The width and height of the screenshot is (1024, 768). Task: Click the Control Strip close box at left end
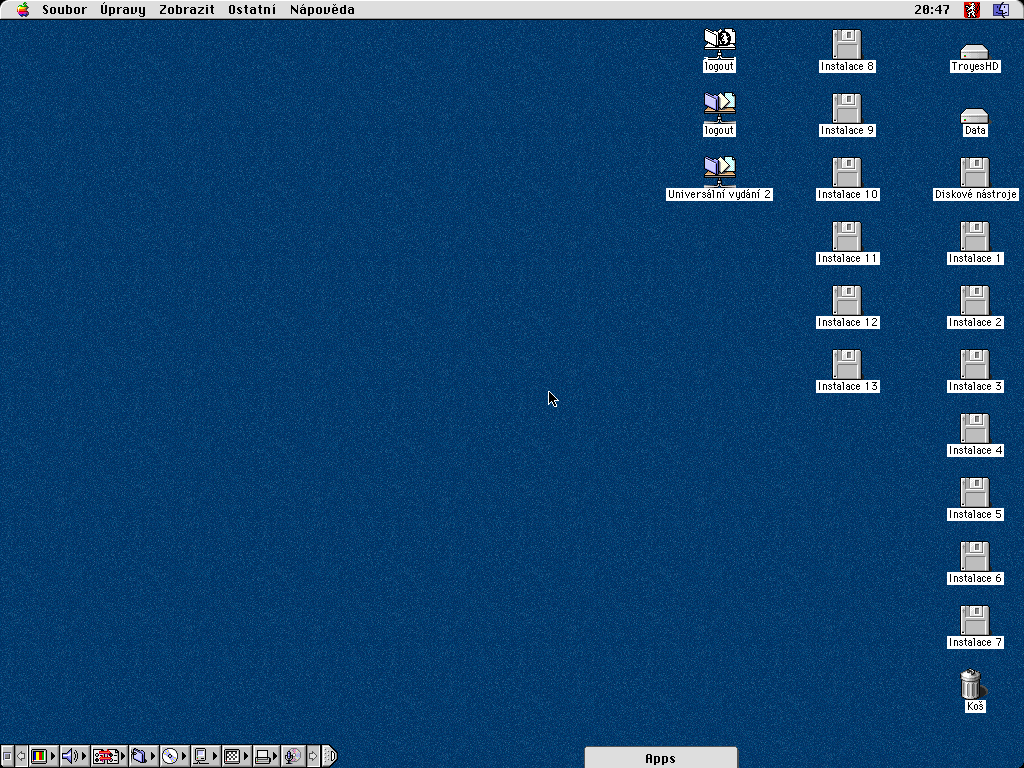click(x=7, y=756)
